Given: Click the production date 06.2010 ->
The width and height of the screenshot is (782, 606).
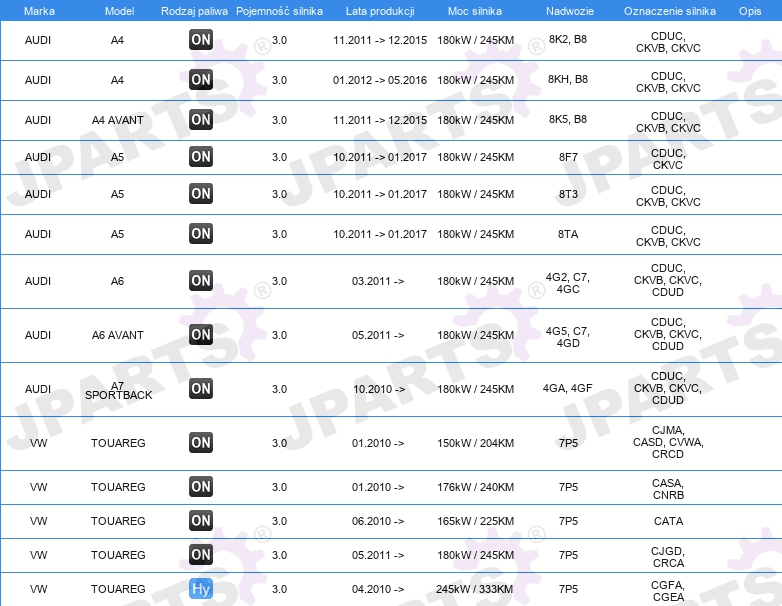Looking at the screenshot, I should [378, 521].
